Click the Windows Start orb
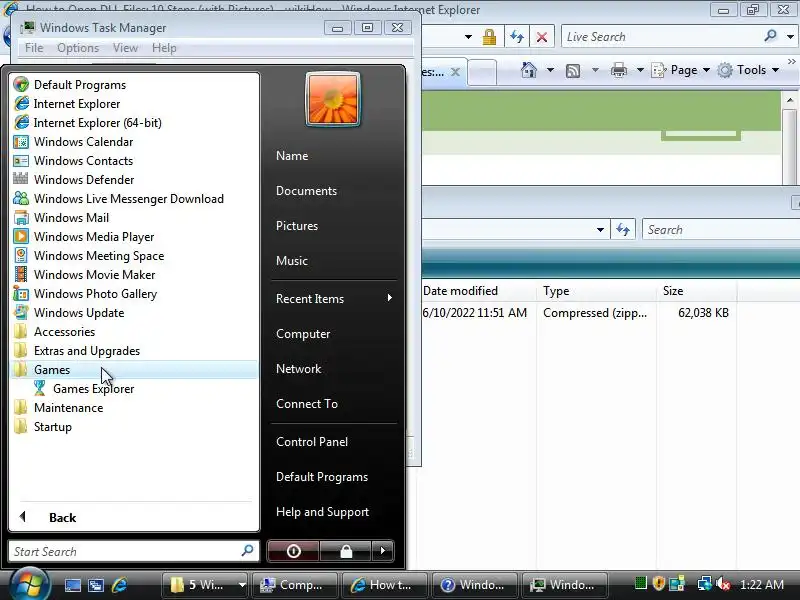800x600 pixels. (30, 585)
